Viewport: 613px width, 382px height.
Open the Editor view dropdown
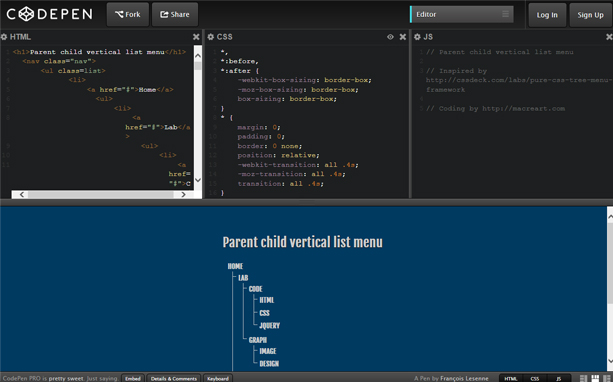click(462, 14)
